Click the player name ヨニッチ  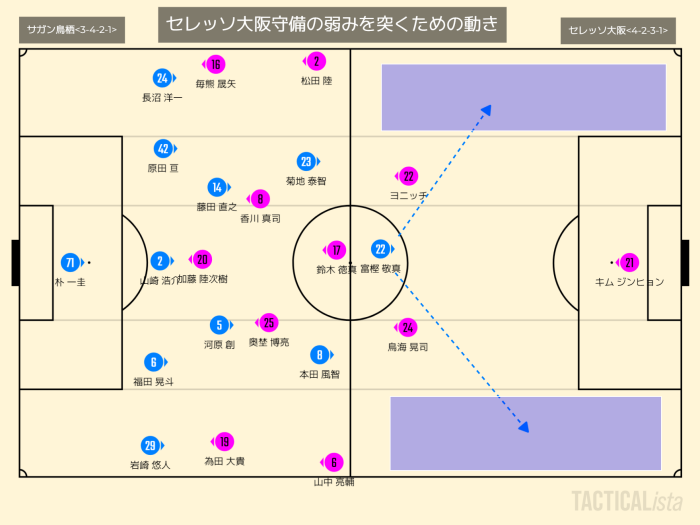point(409,195)
